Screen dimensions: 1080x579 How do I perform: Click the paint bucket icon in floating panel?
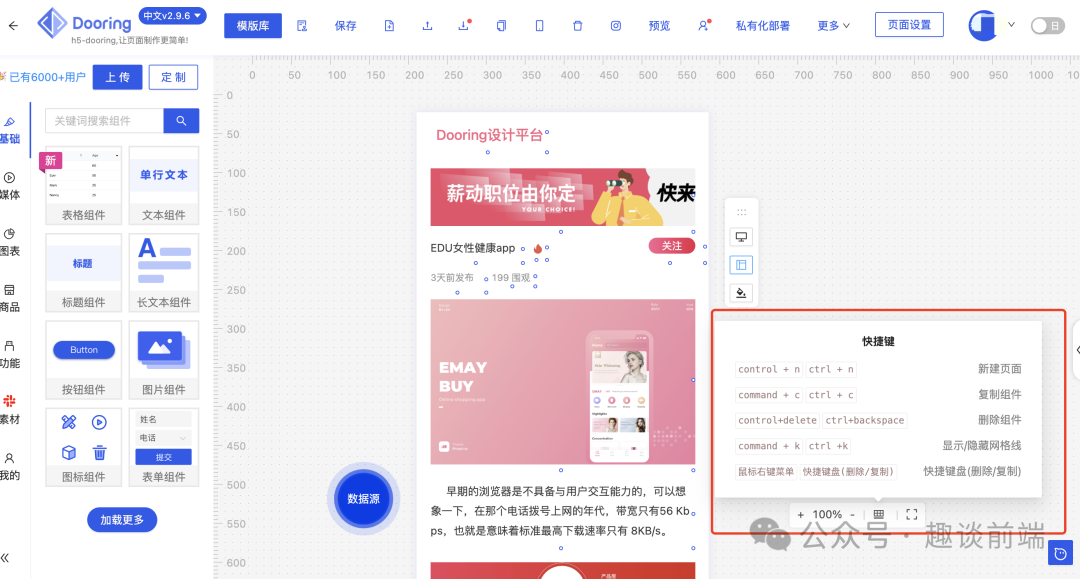pyautogui.click(x=741, y=292)
